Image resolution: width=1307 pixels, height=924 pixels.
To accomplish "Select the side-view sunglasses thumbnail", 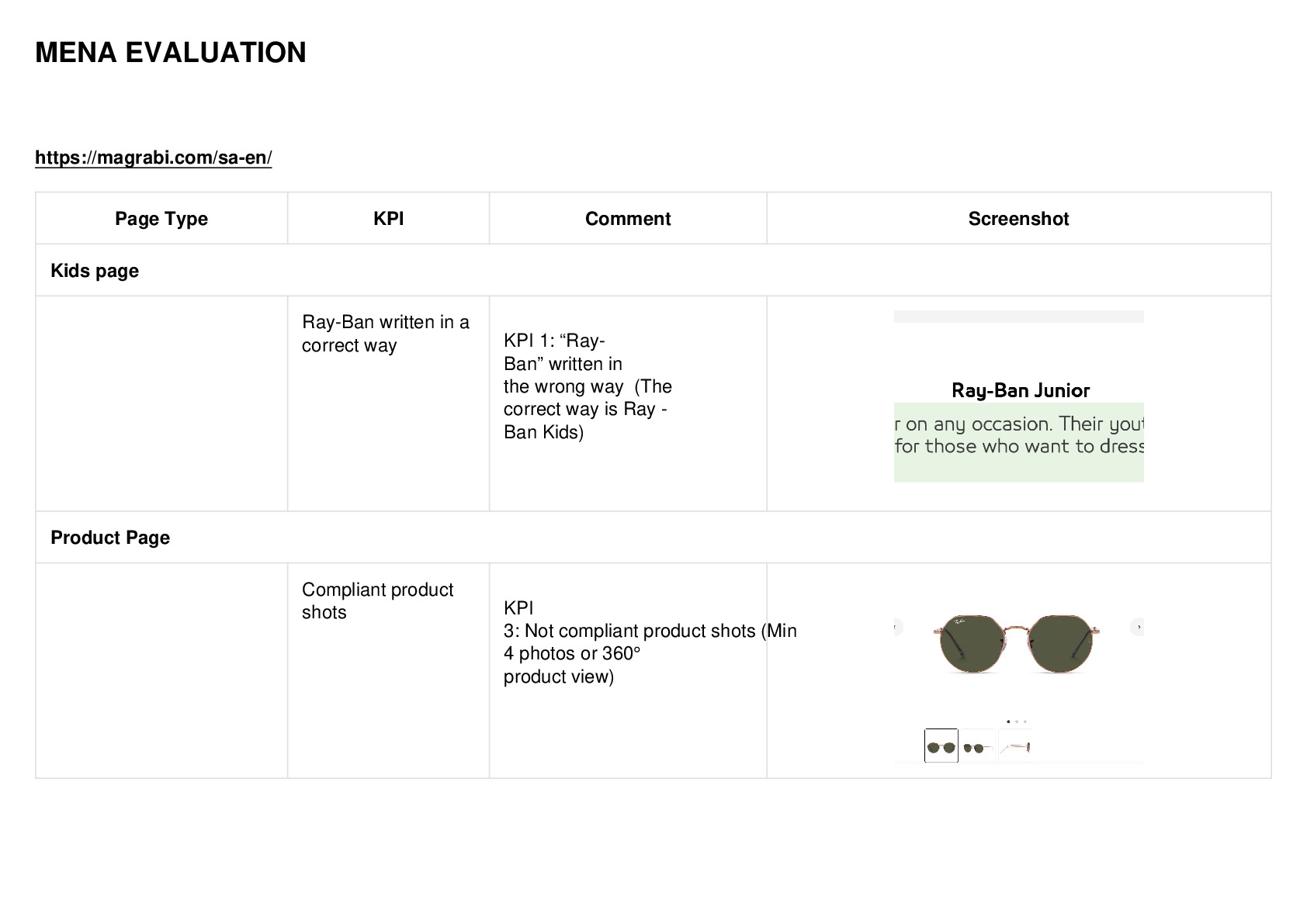I will [x=1015, y=746].
